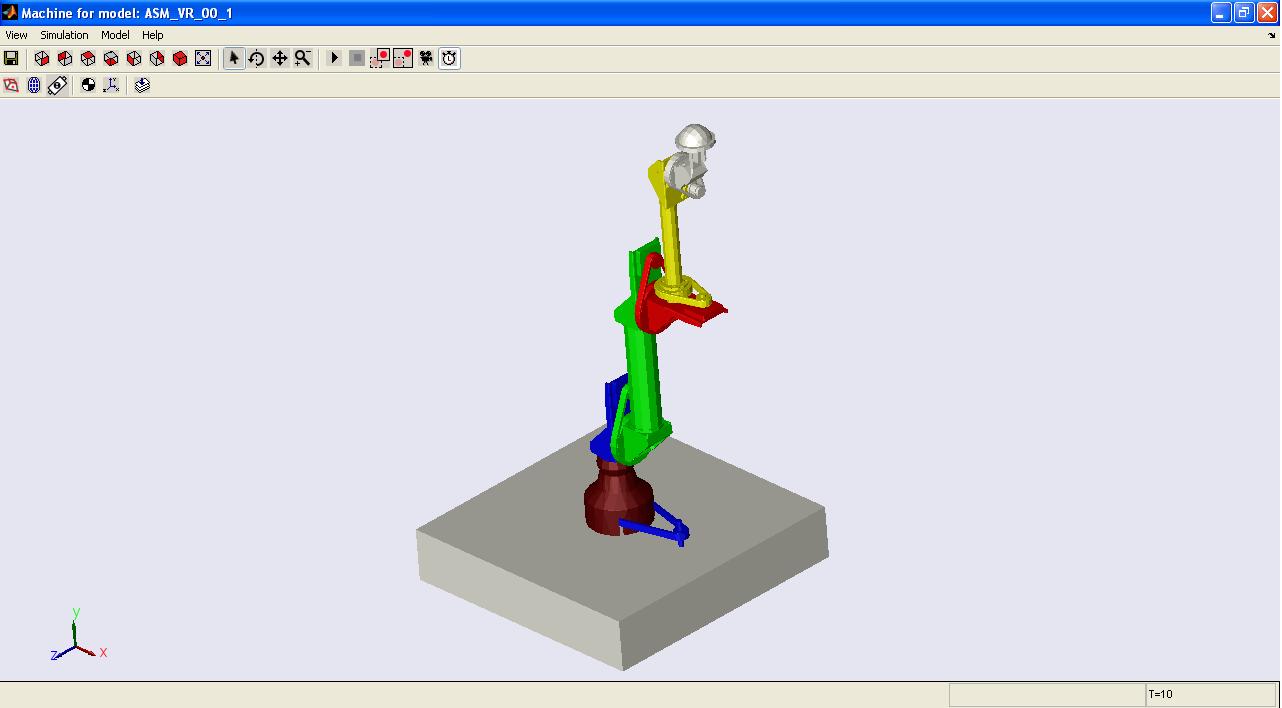Click the stacked layers arrow icon

pos(142,85)
